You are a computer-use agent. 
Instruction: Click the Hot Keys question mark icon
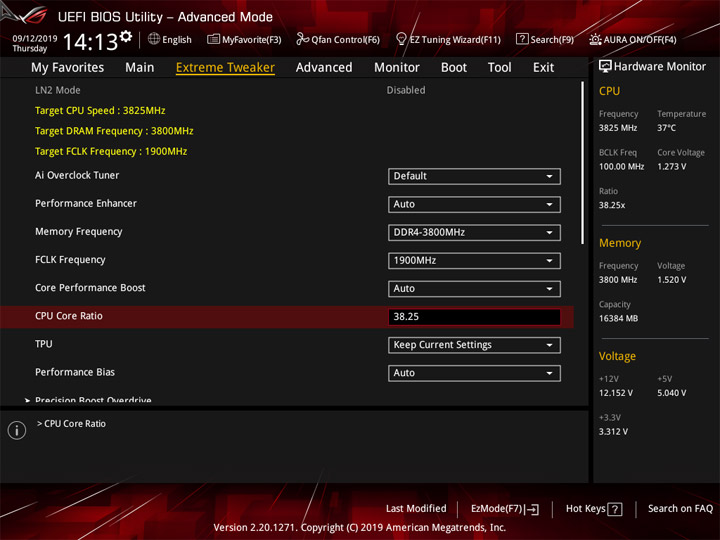(615, 509)
